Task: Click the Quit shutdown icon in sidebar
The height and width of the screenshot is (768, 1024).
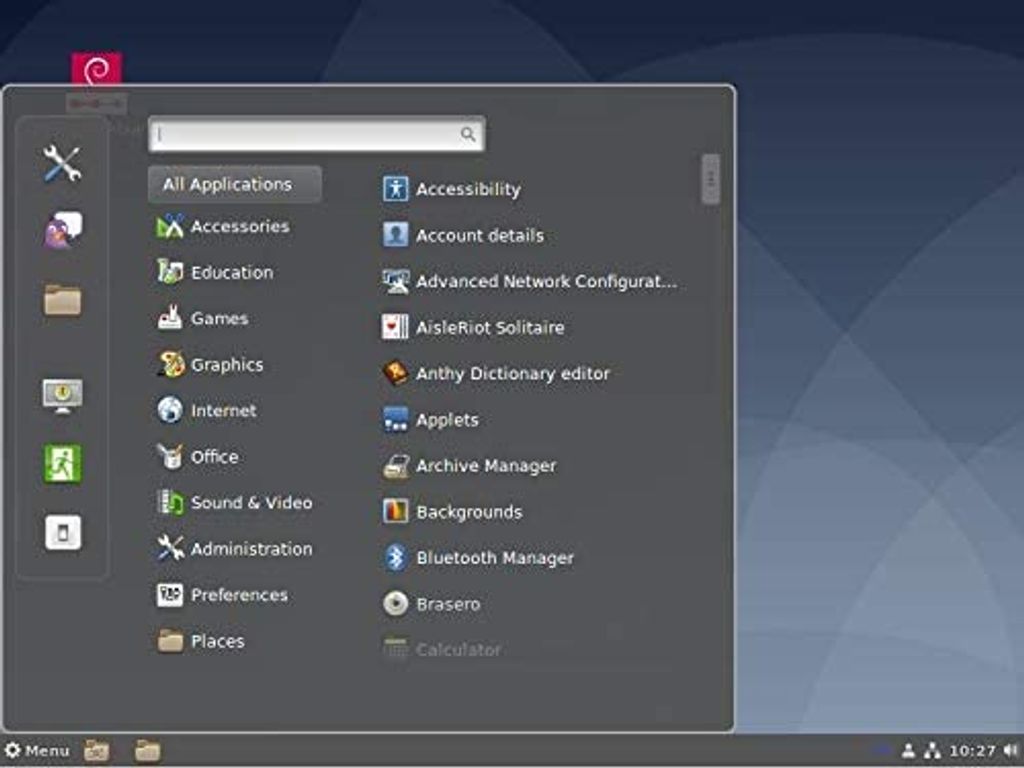Action: [x=62, y=532]
